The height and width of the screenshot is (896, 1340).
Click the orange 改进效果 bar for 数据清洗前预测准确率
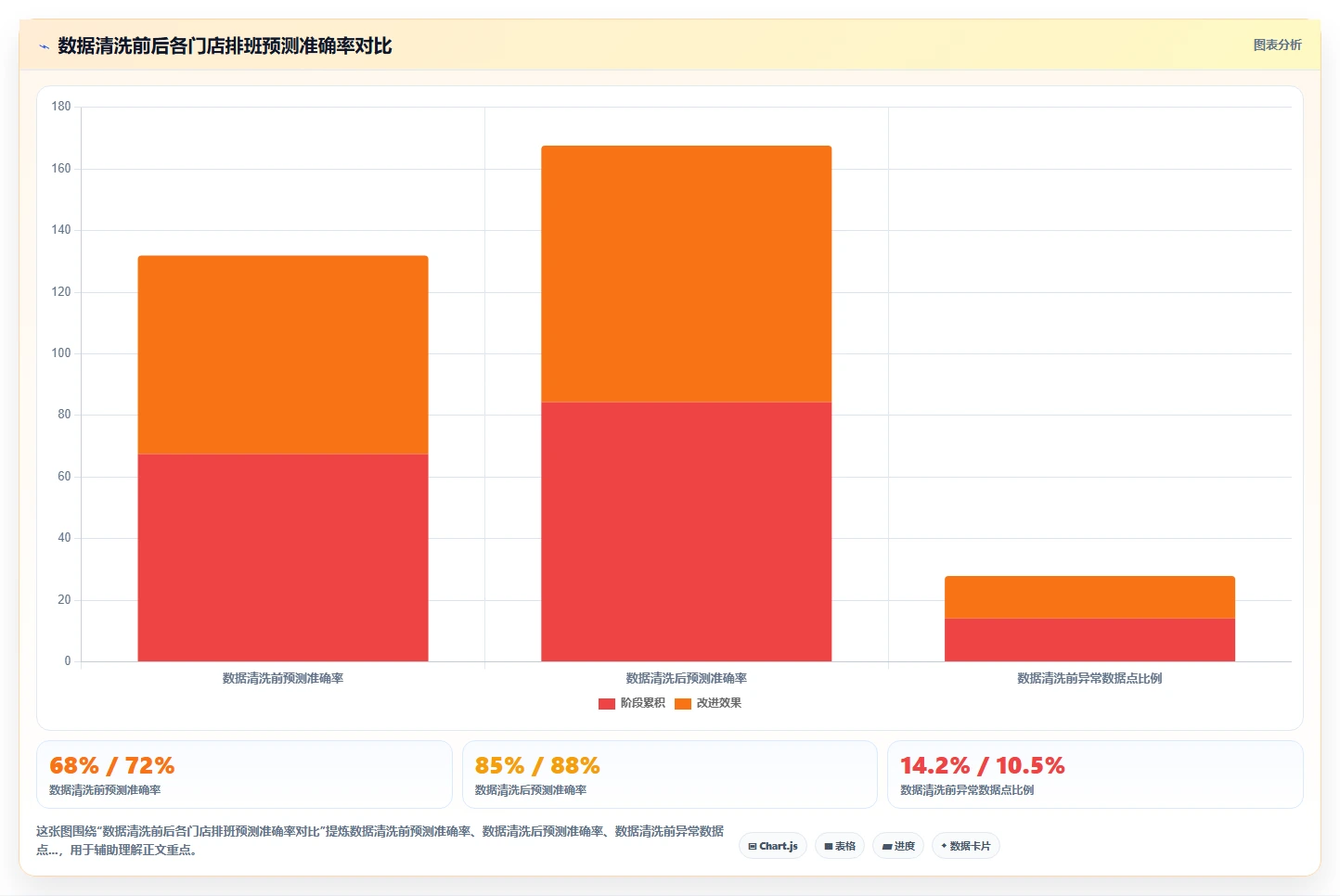point(283,354)
